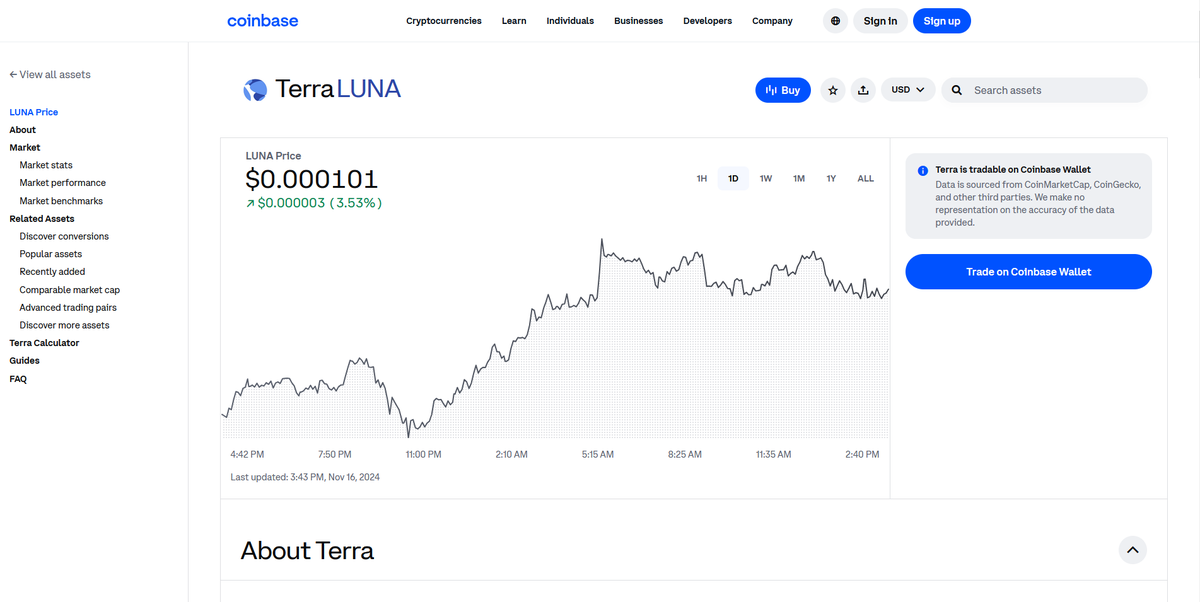Image resolution: width=1200 pixels, height=602 pixels.
Task: Click the $0.000101 price value
Action: [312, 180]
